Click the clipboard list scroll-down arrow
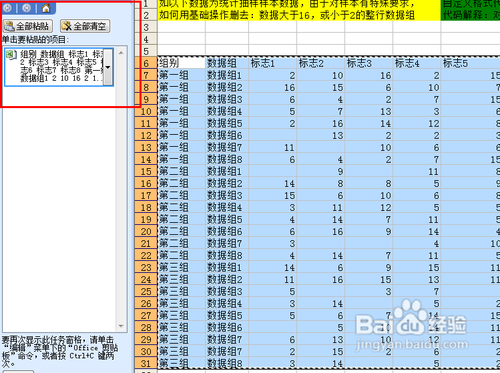This screenshot has width=500, height=373. pyautogui.click(x=121, y=326)
